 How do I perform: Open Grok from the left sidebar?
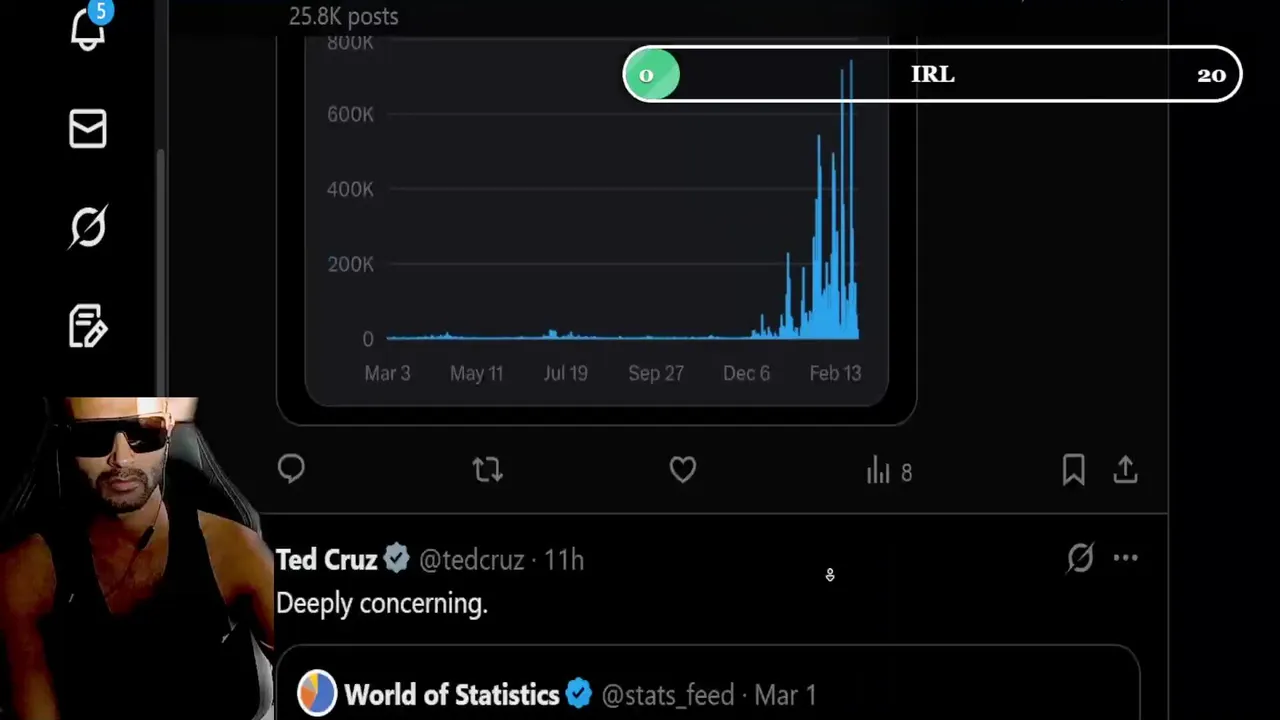point(88,227)
